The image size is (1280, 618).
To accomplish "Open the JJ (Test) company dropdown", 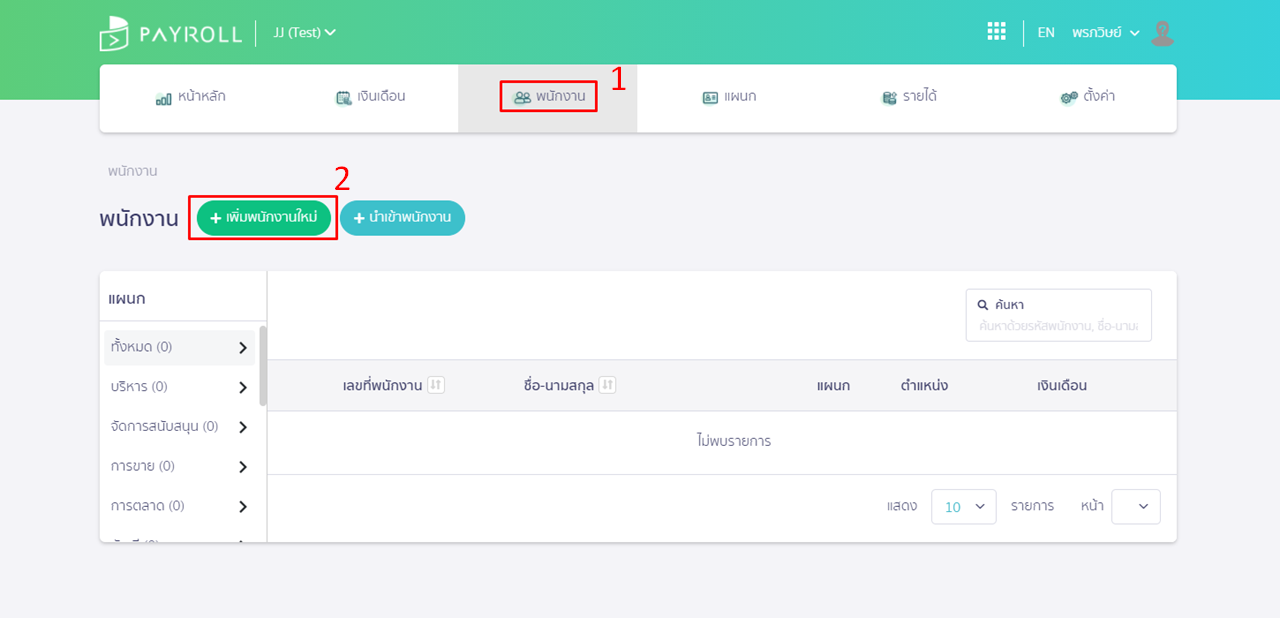I will pos(304,32).
